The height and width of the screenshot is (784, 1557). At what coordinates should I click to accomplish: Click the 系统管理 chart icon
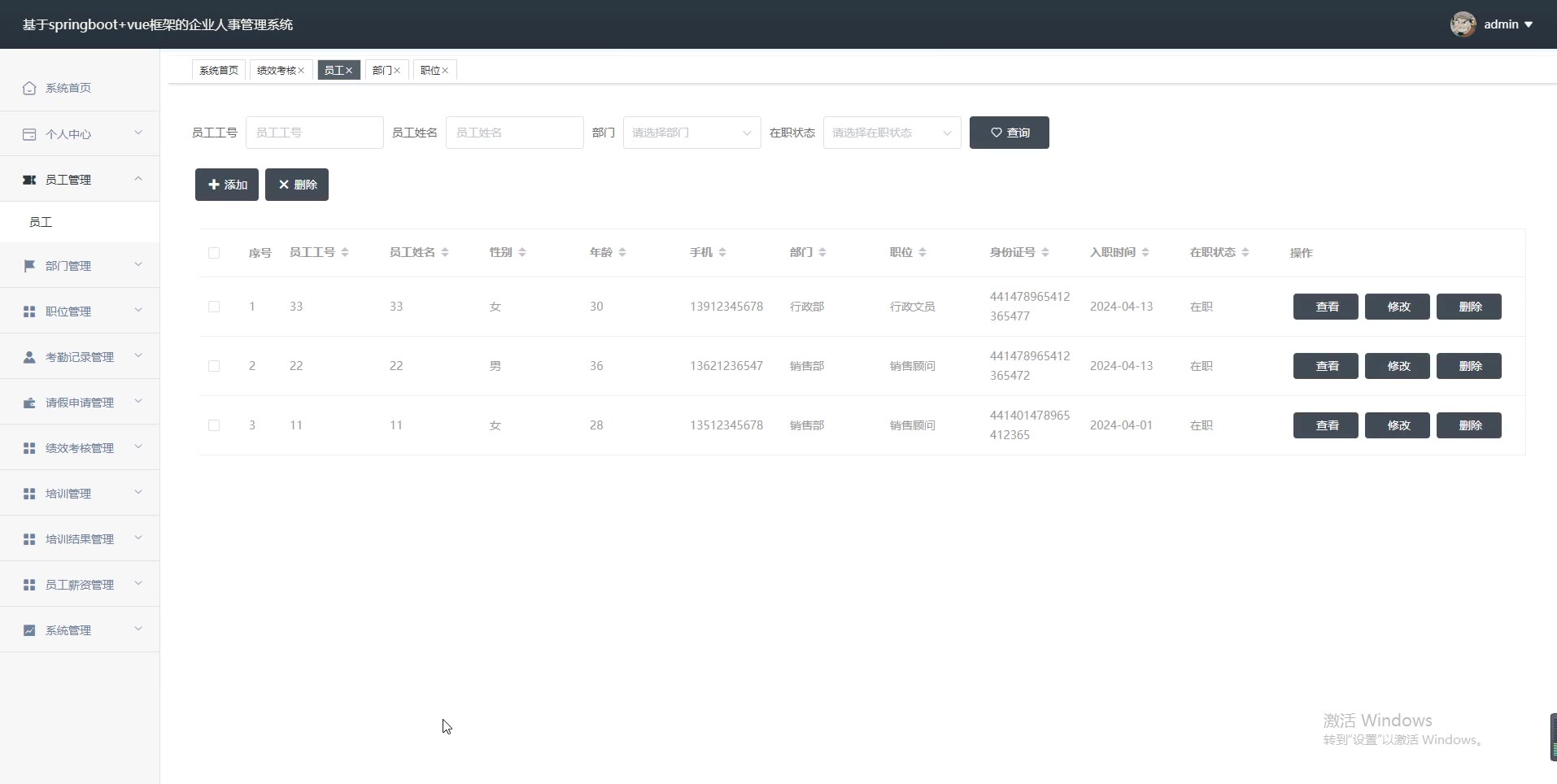pos(29,630)
